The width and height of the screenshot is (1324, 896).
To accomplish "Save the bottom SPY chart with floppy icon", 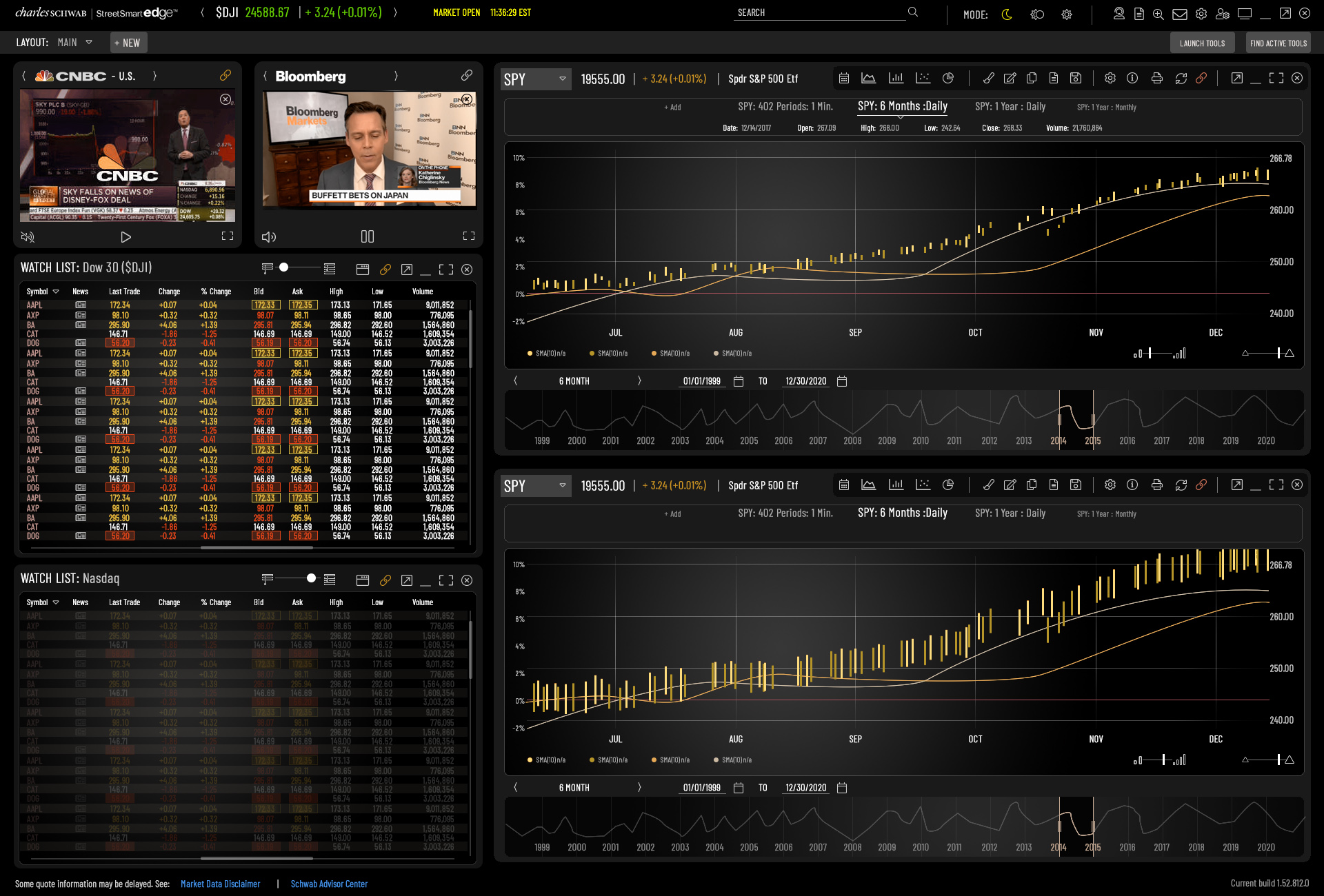I will tap(1075, 485).
